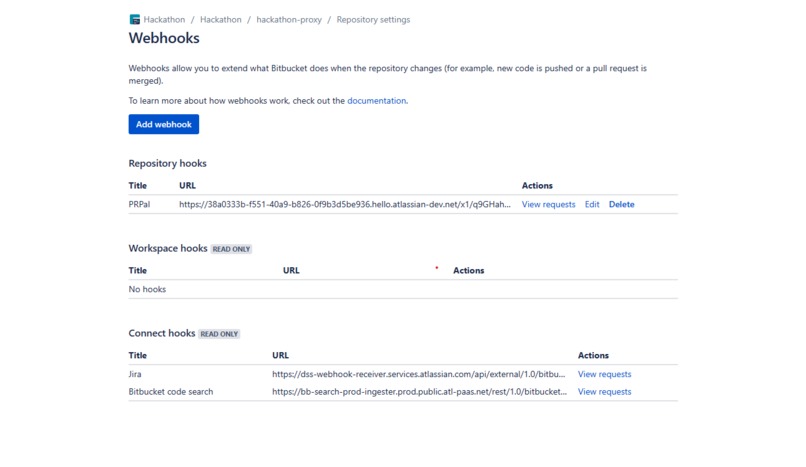This screenshot has width=806, height=467.
Task: Select the PRPal webhook title
Action: click(x=140, y=204)
